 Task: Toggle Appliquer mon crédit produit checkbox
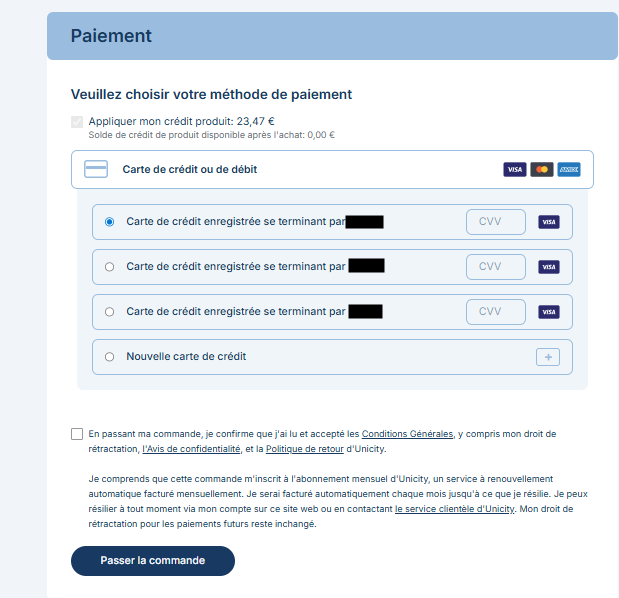(77, 122)
